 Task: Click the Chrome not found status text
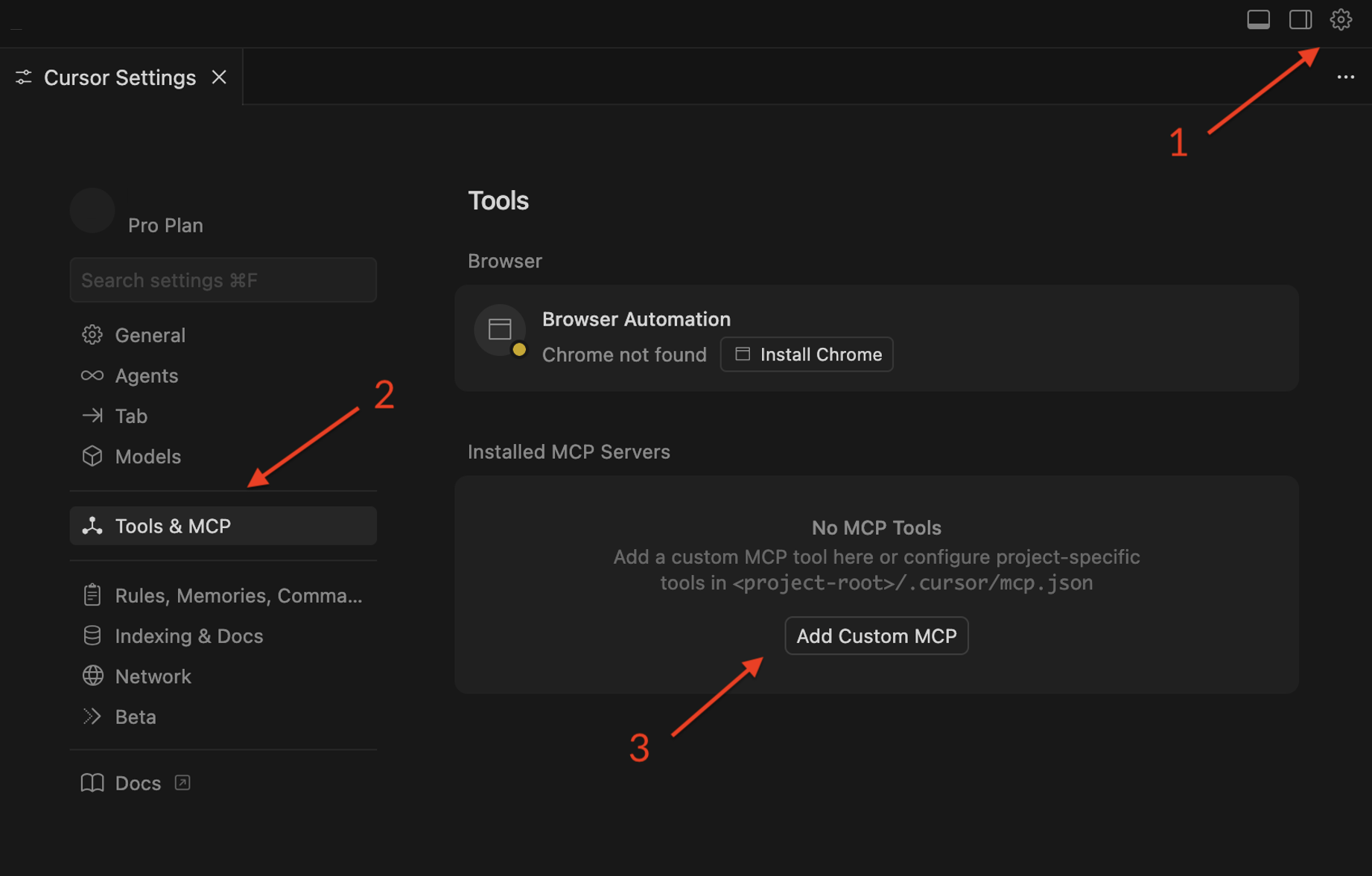tap(624, 355)
